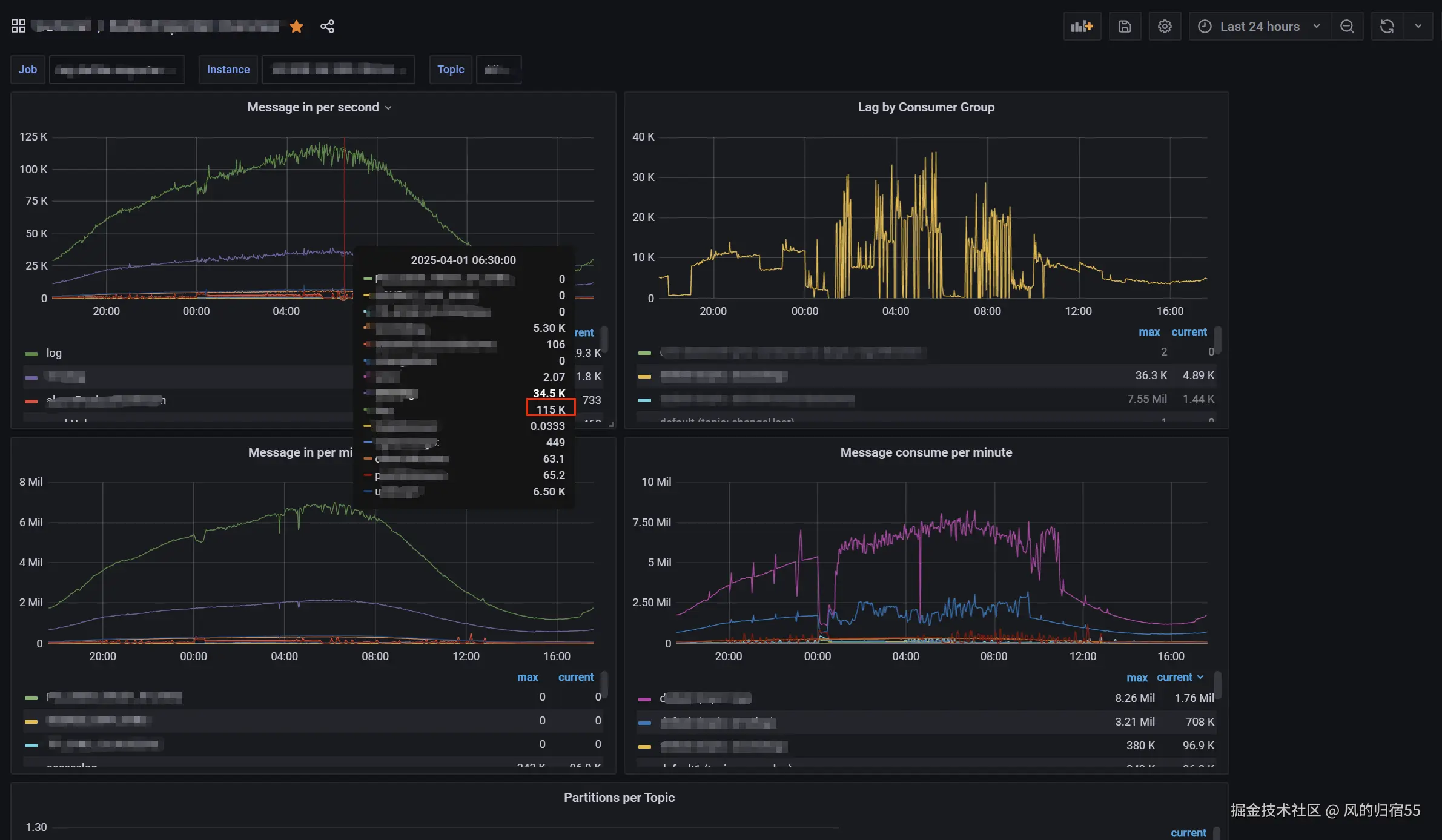Toggle the consume series with 8.26 Mil max
Image resolution: width=1442 pixels, height=840 pixels.
point(706,698)
